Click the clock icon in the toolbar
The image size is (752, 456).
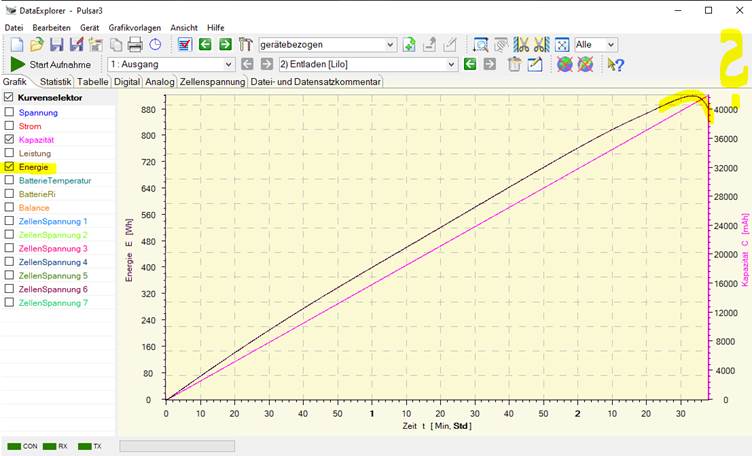coord(155,45)
